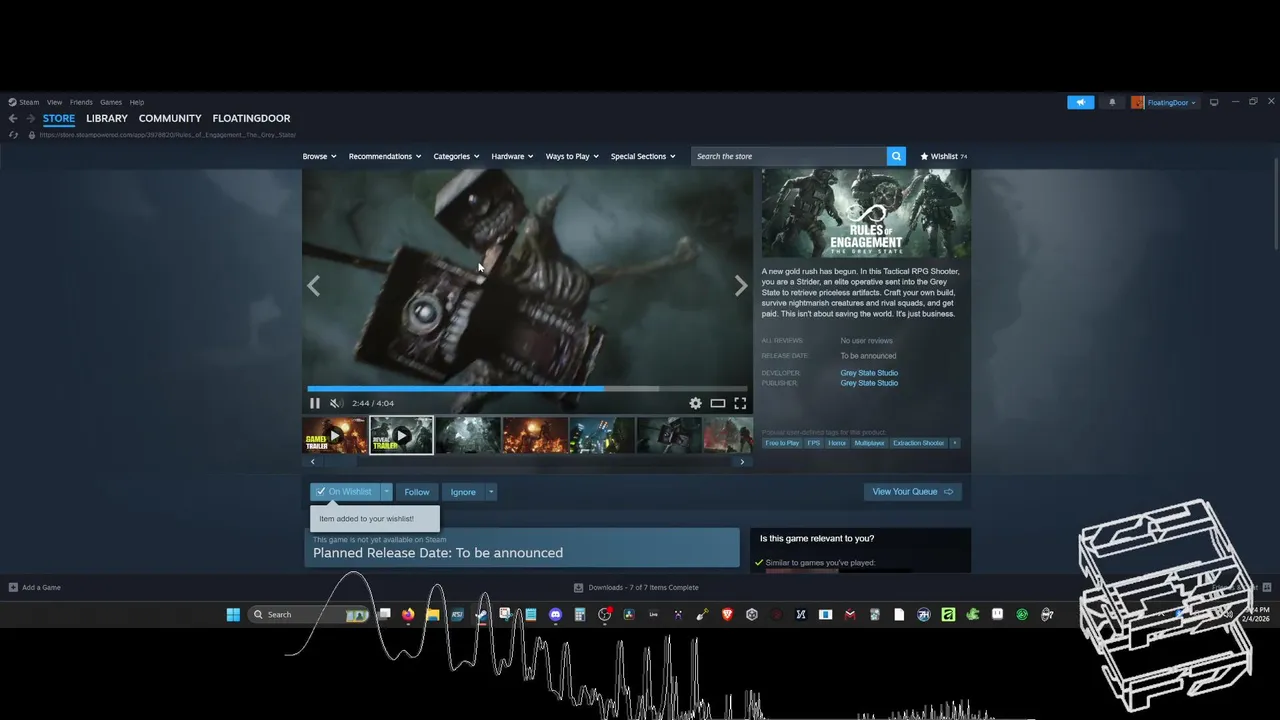The image size is (1280, 720).
Task: Expand the Categories menu
Action: pos(456,156)
